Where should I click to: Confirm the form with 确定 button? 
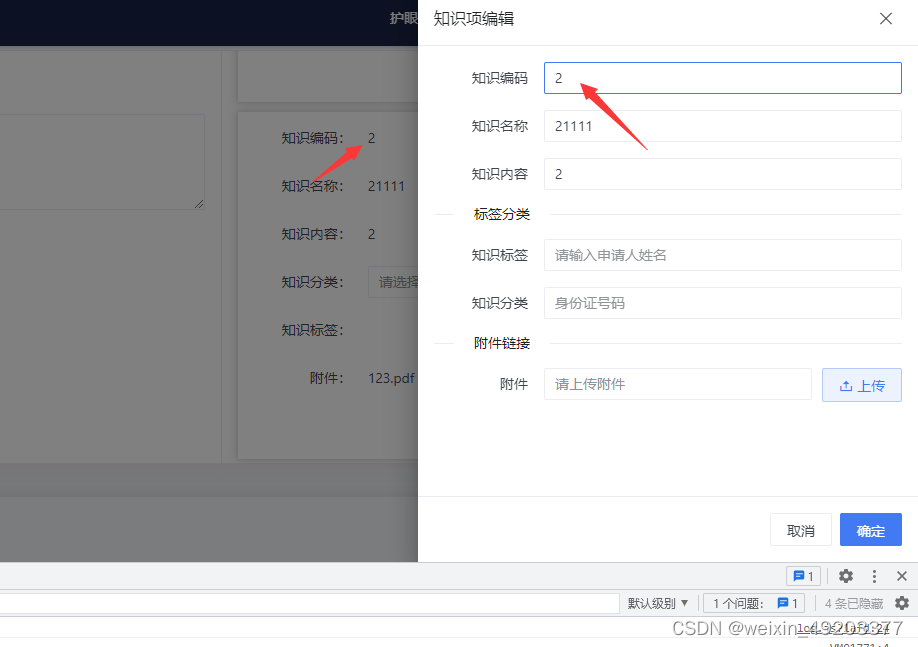[x=871, y=530]
